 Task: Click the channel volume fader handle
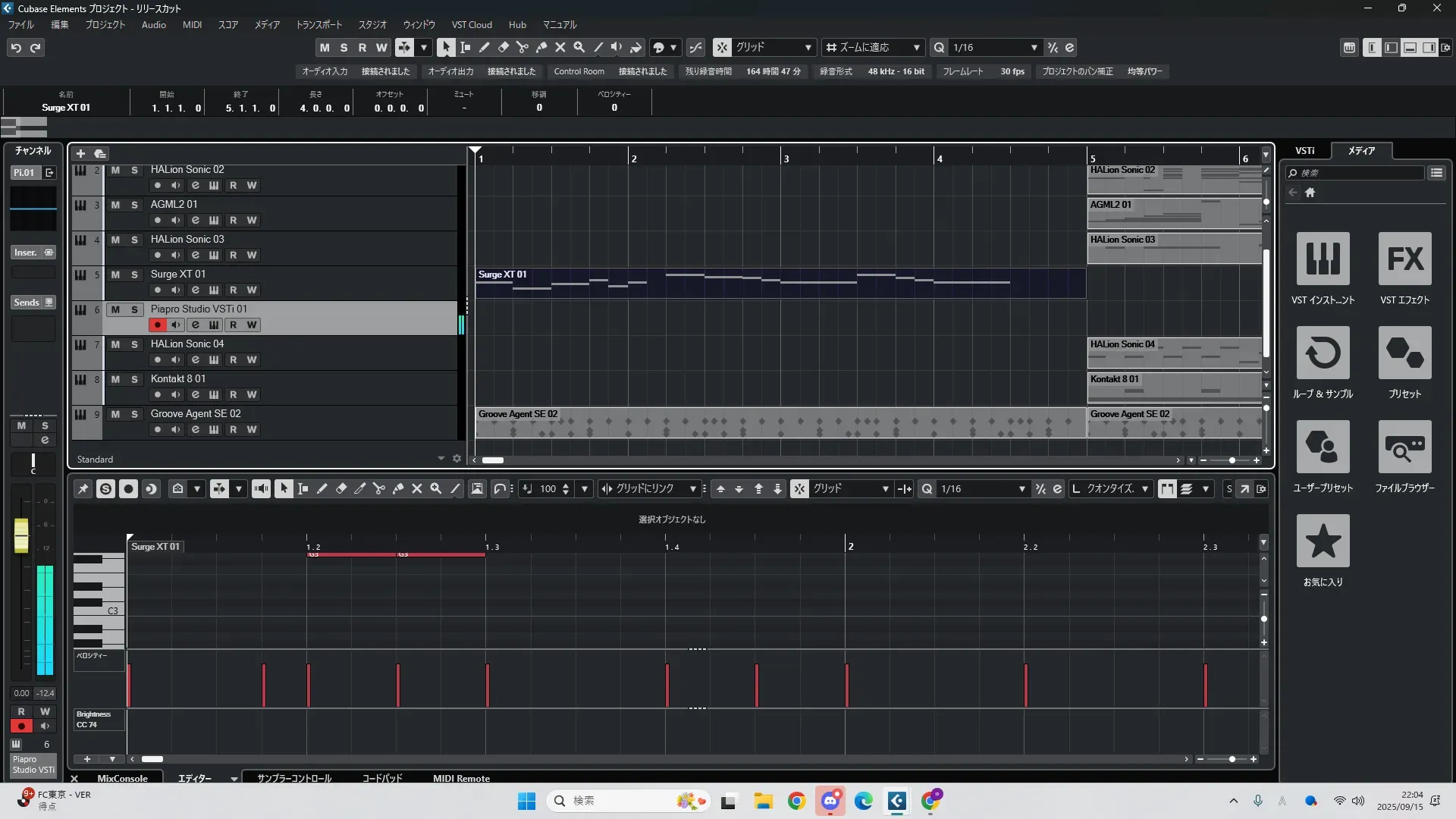pos(21,535)
